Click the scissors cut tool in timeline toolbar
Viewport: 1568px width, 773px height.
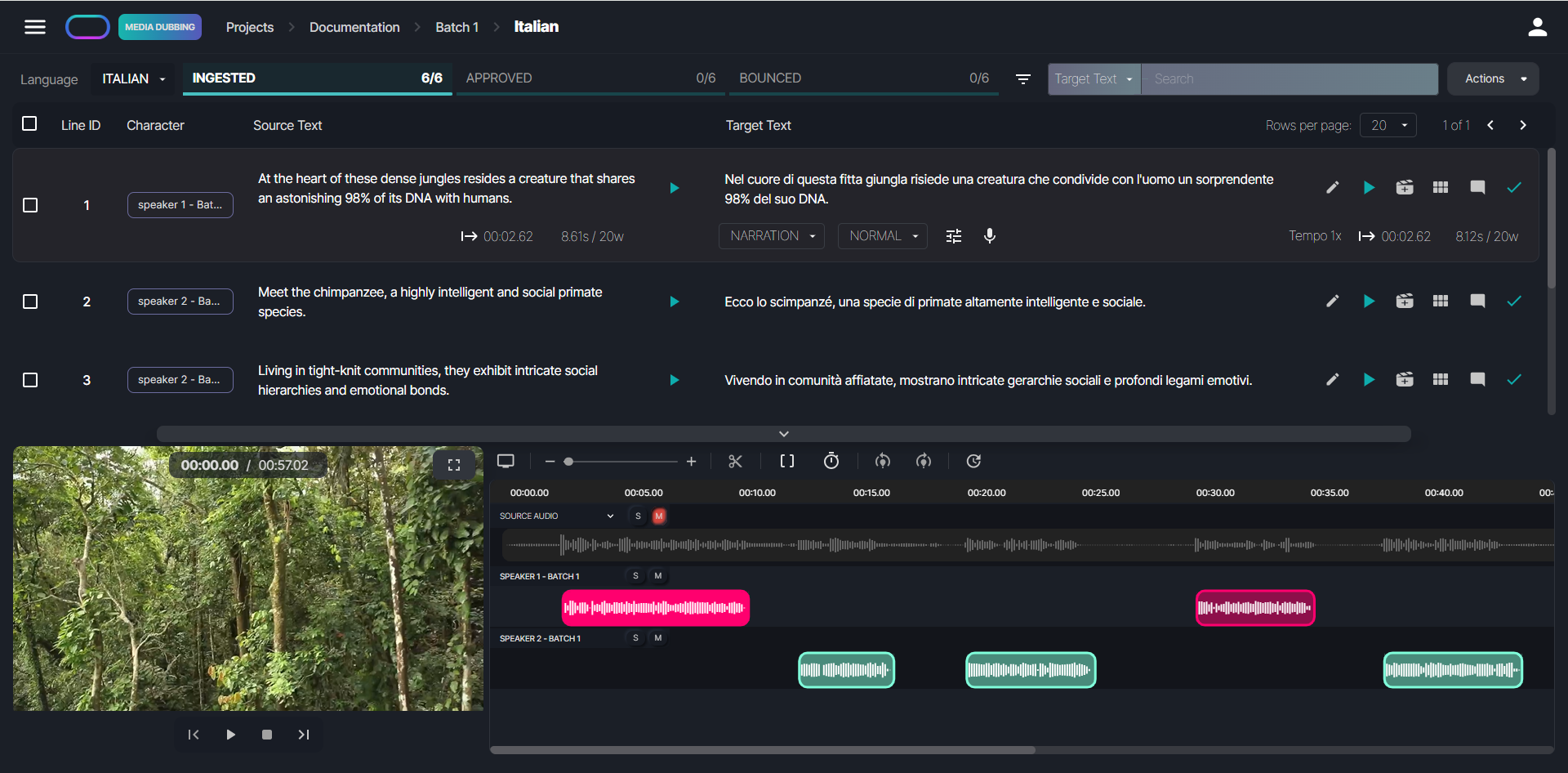pyautogui.click(x=735, y=462)
